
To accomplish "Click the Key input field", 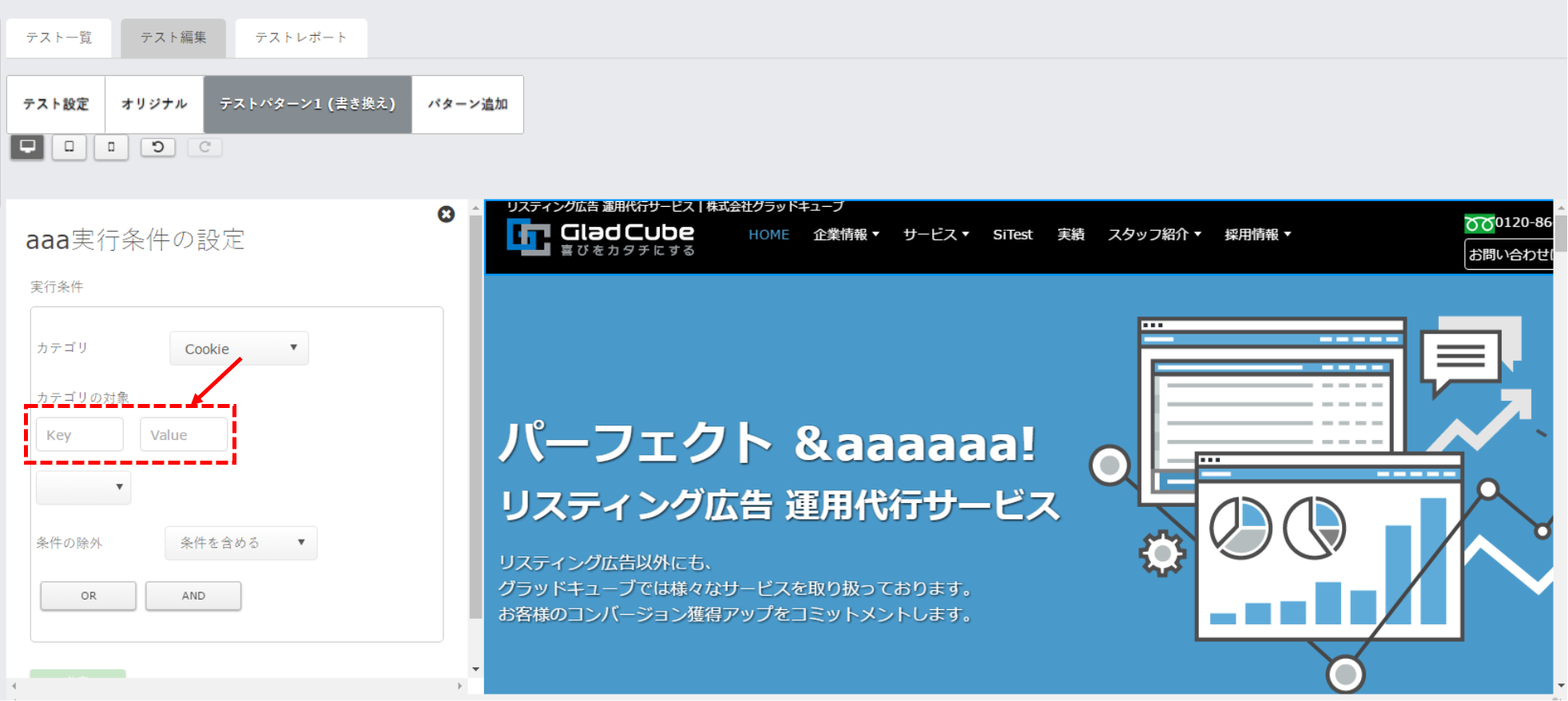I will click(80, 434).
